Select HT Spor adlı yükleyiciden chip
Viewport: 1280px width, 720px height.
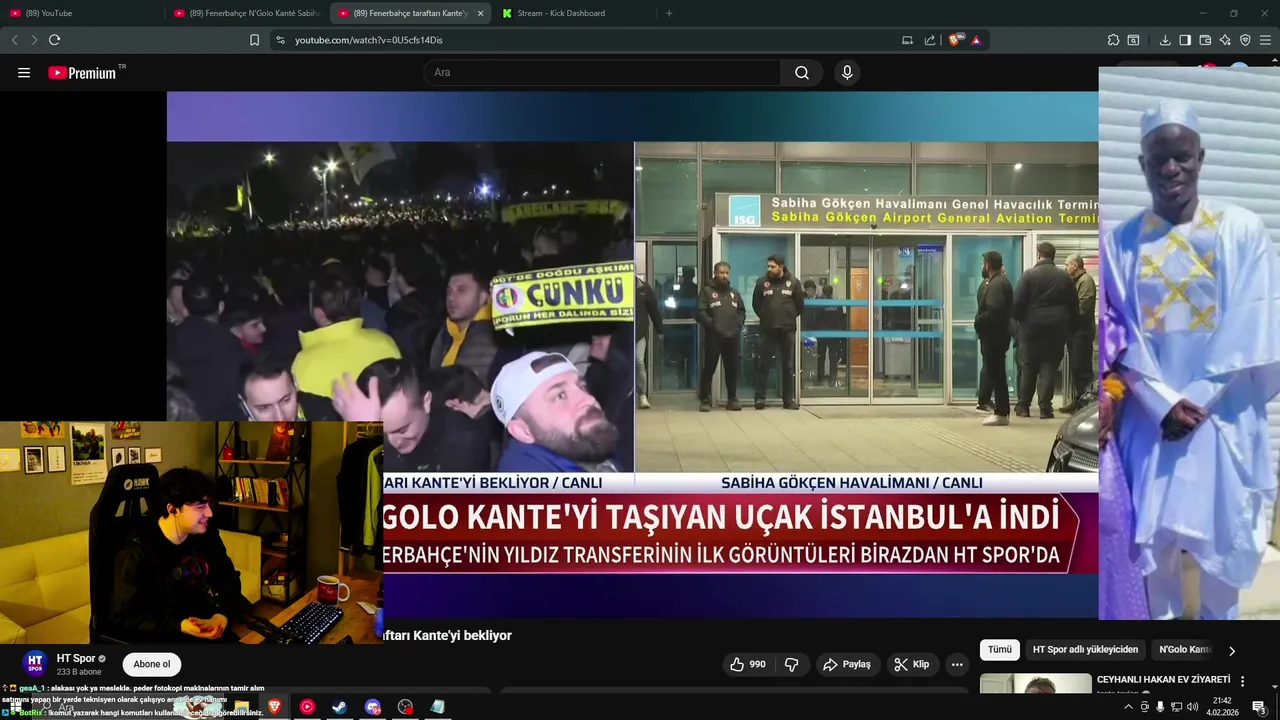point(1085,650)
